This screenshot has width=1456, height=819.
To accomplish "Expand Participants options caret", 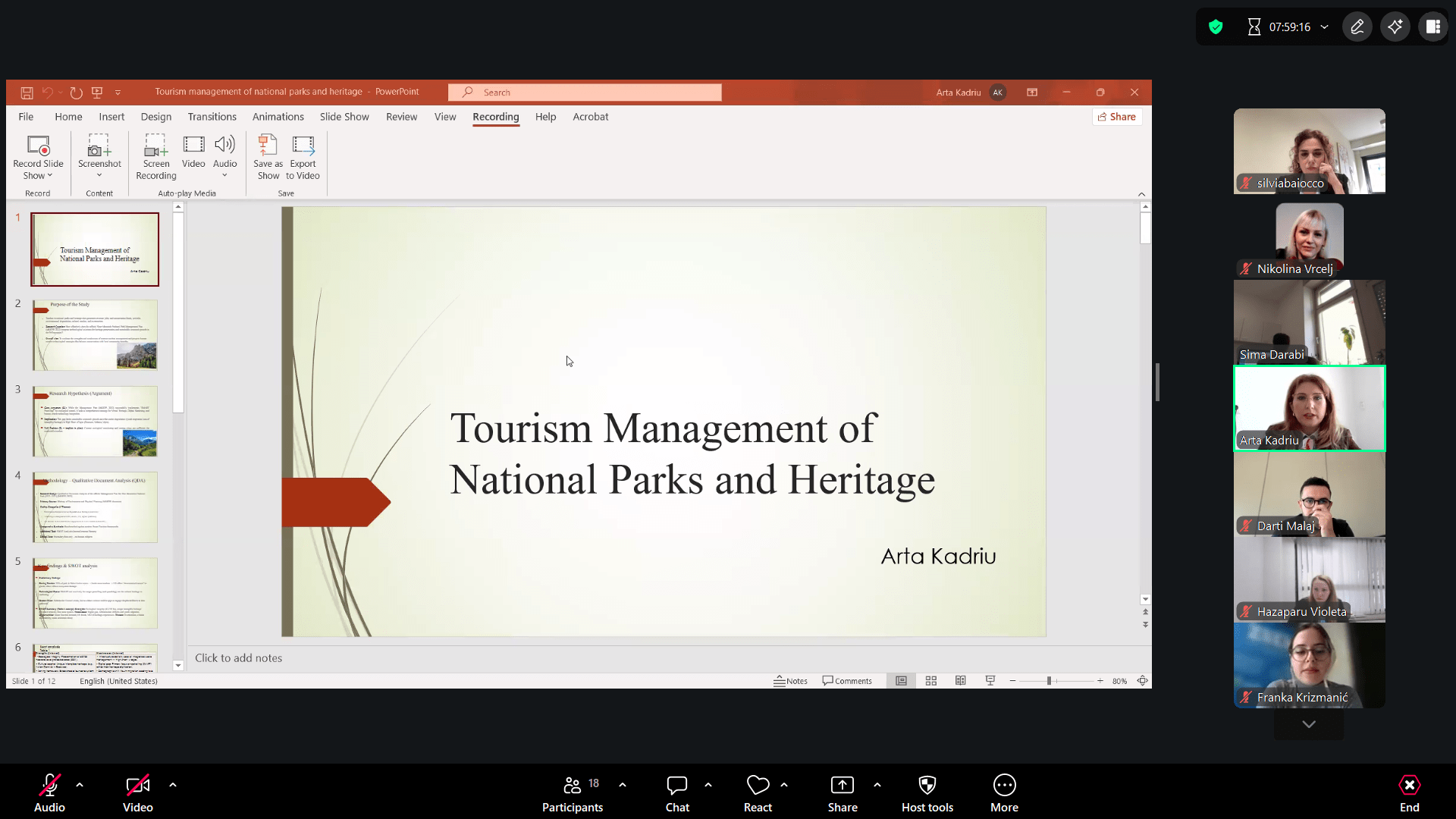I will pos(623,785).
